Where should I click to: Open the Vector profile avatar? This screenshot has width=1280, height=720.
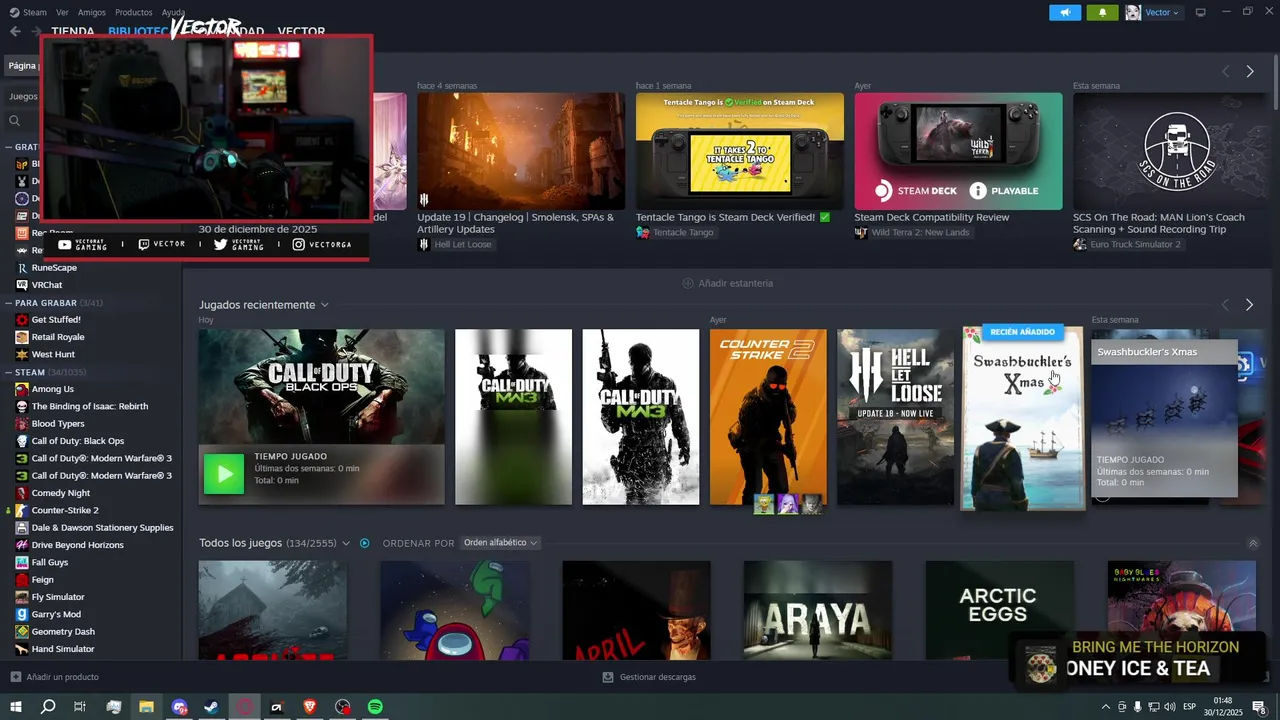1133,12
